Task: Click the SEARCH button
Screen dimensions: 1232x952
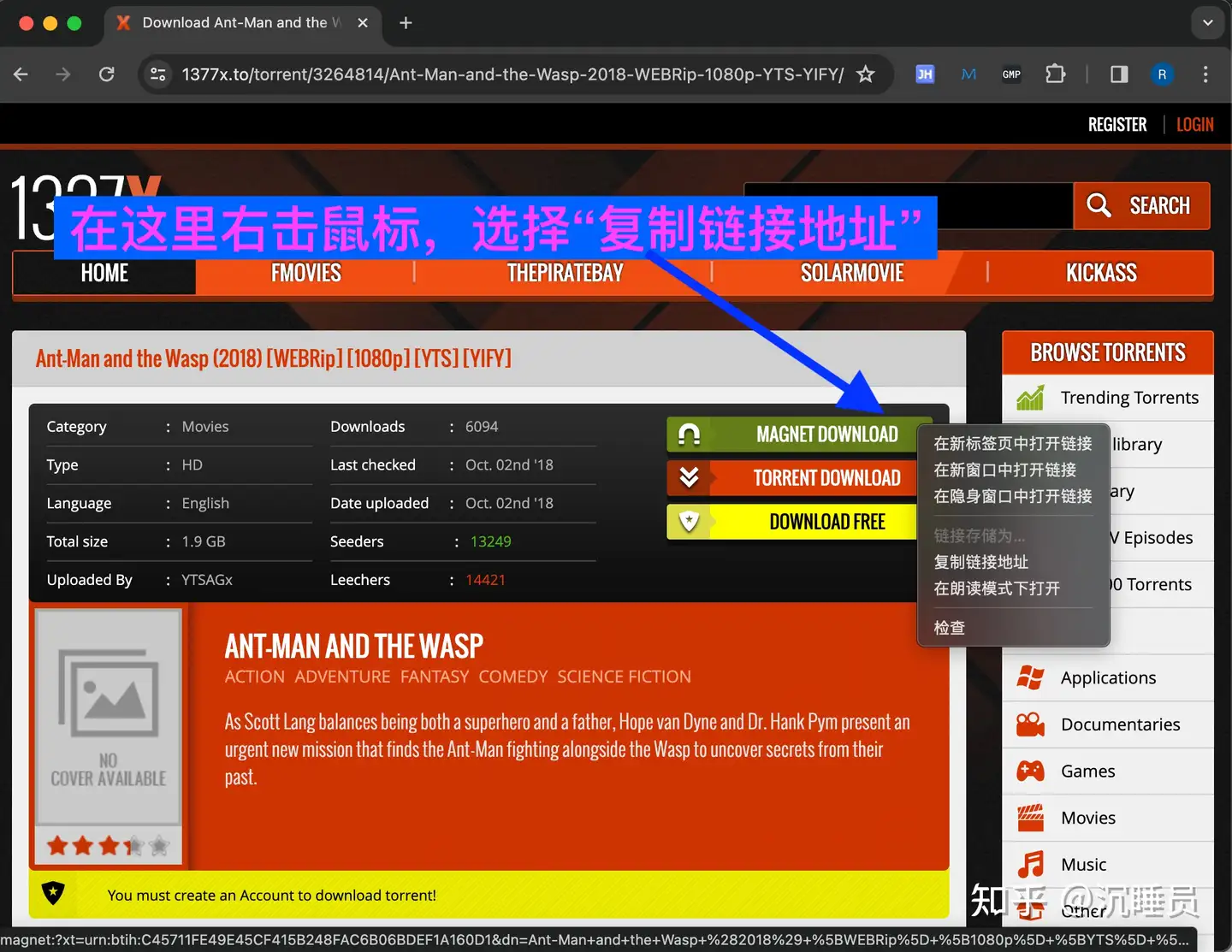Action: [x=1141, y=205]
